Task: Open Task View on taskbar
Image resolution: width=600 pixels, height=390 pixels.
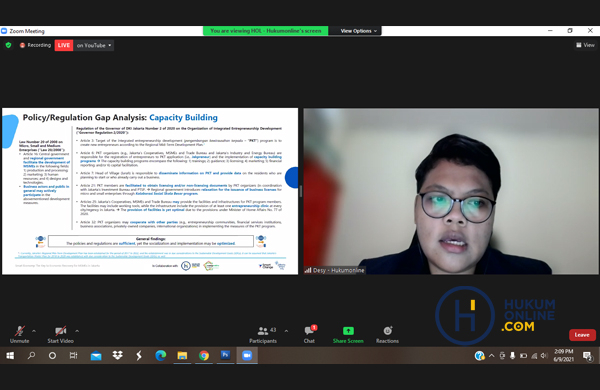Action: (x=73, y=356)
